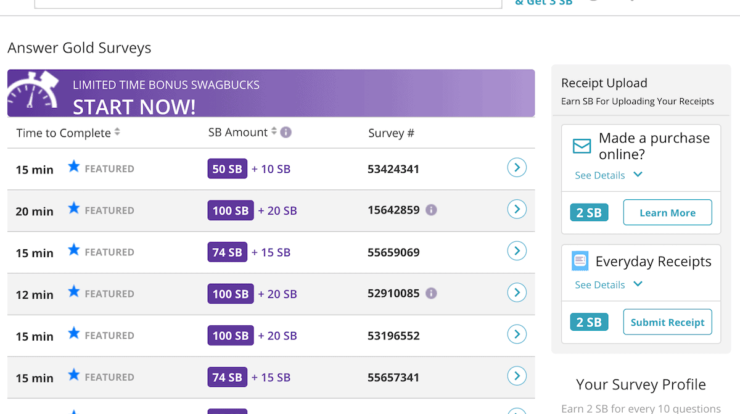Click the Answer Gold Surveys heading
This screenshot has width=740, height=414.
(x=79, y=48)
